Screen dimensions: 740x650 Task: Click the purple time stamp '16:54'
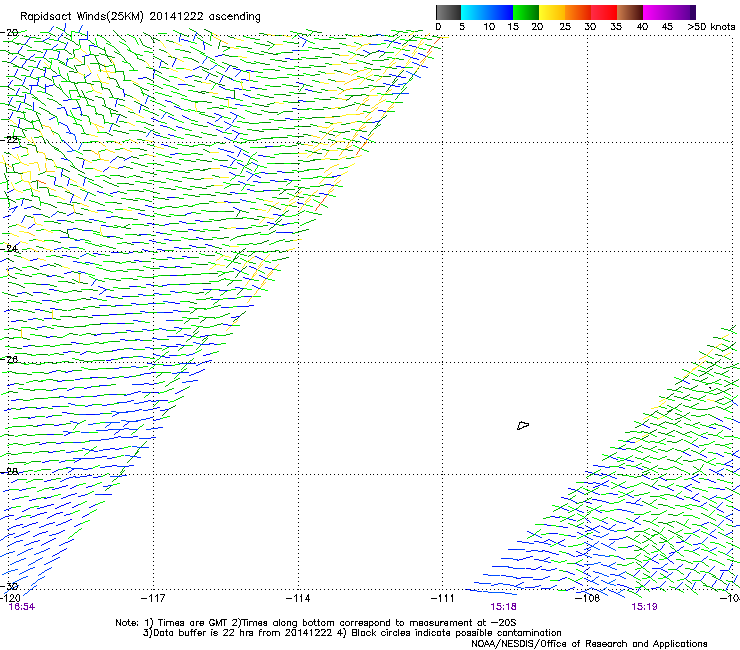(22, 607)
